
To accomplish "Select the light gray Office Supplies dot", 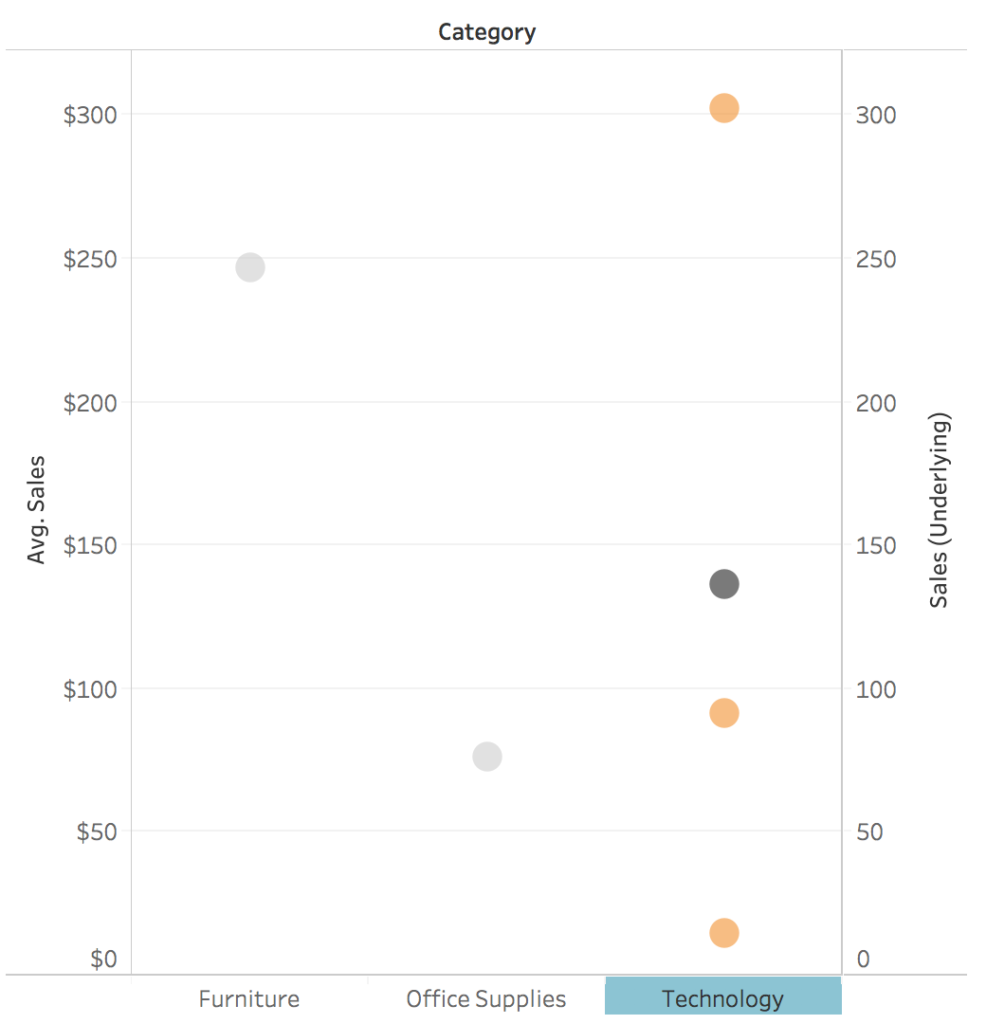I will 487,757.
